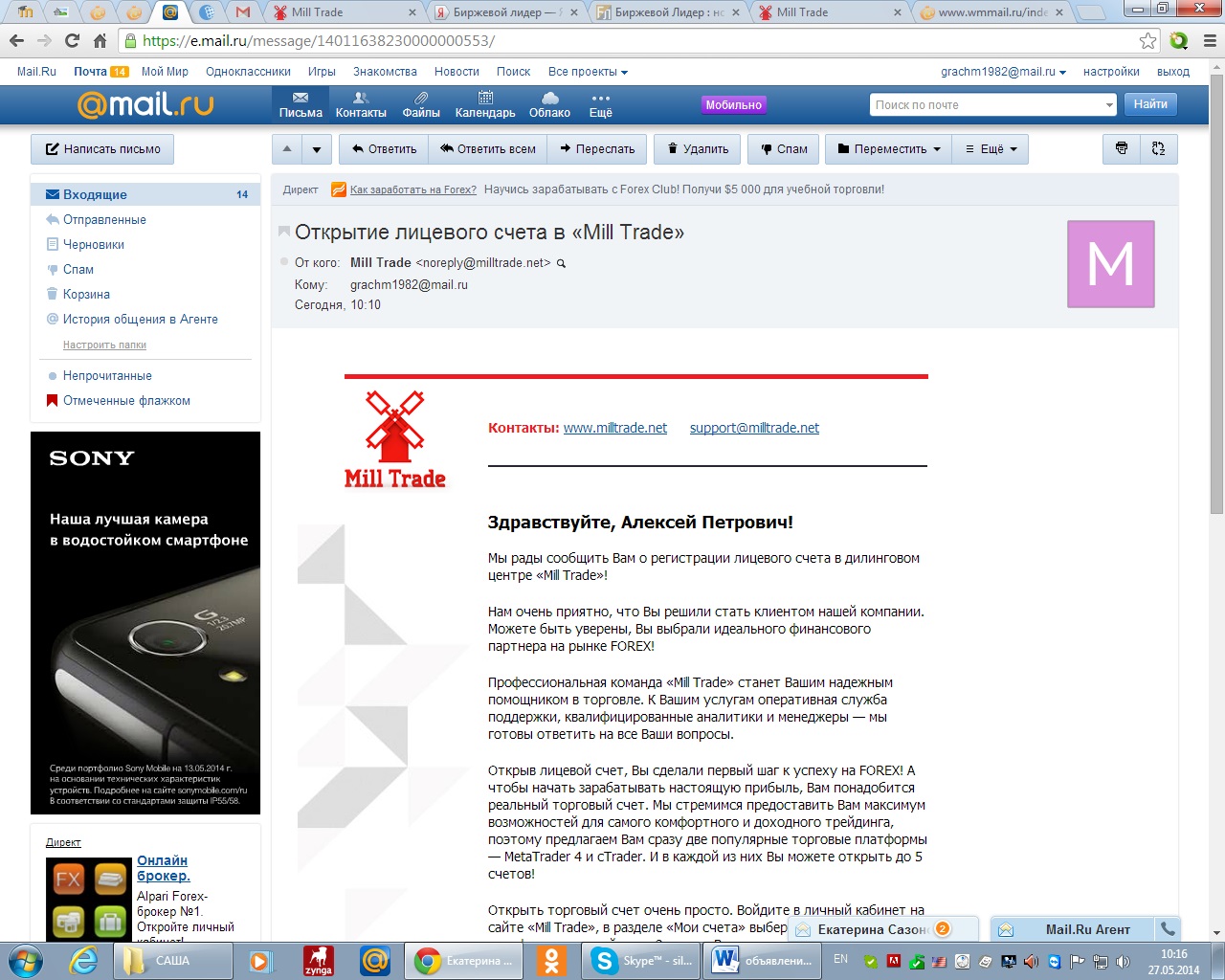1225x980 pixels.
Task: Toggle the flag next to the message subject
Action: pos(284,232)
